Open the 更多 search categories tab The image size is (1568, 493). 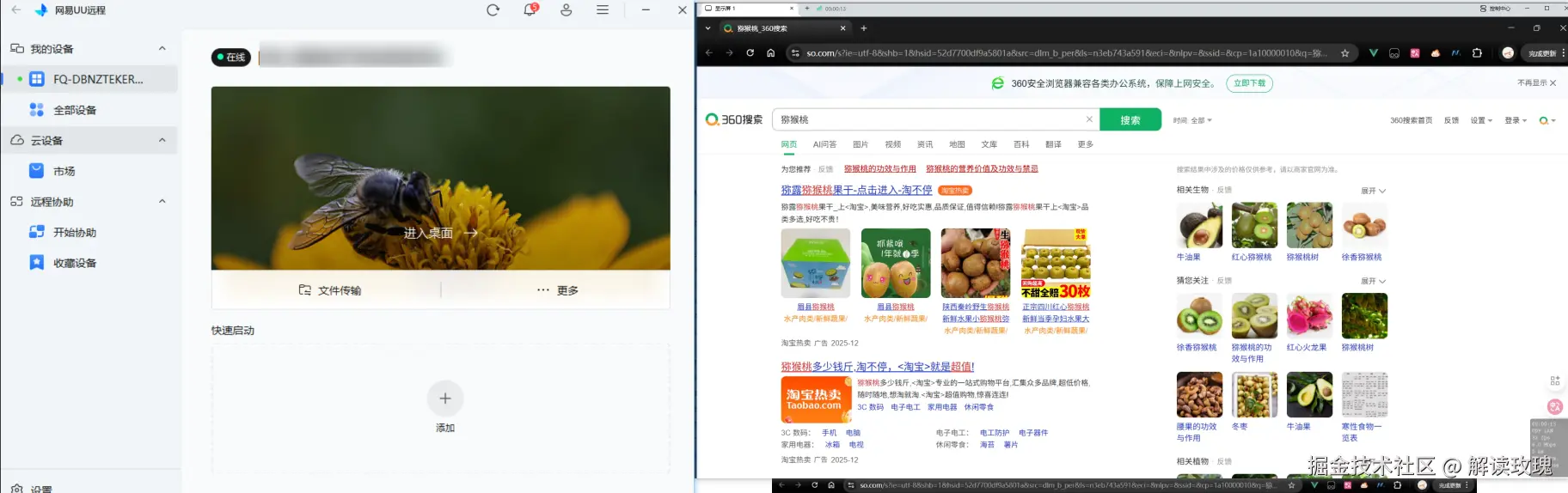tap(1086, 144)
